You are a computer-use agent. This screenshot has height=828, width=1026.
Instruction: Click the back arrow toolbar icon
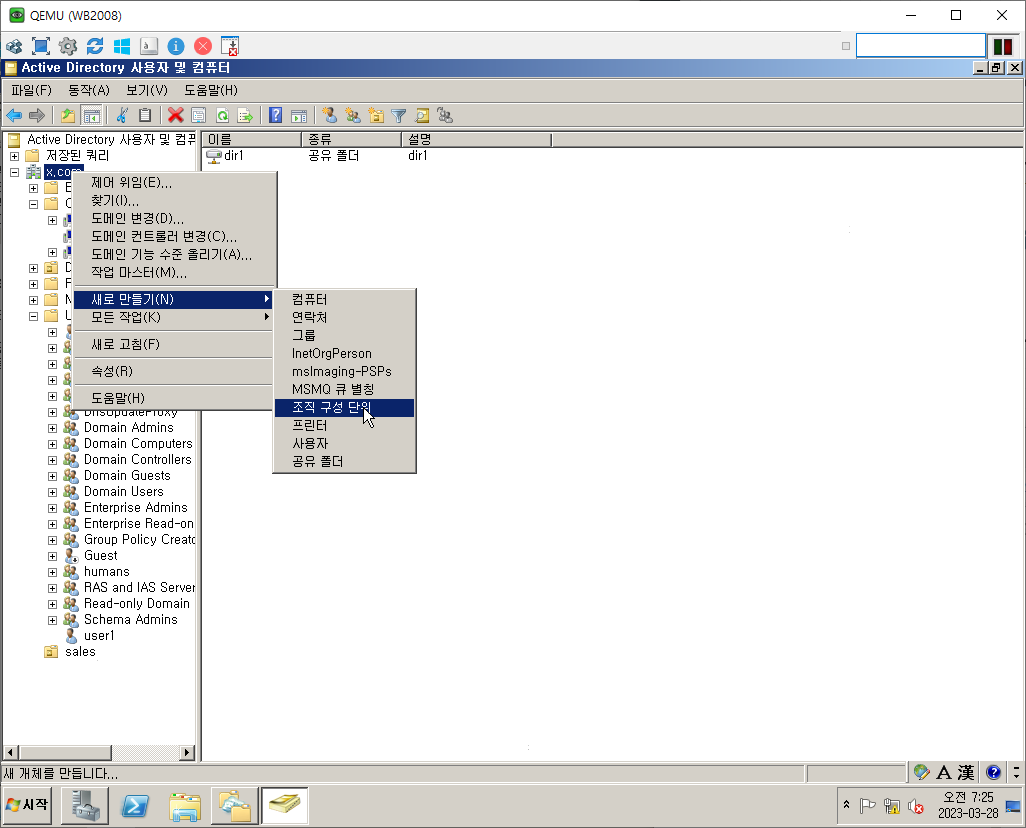click(x=14, y=116)
